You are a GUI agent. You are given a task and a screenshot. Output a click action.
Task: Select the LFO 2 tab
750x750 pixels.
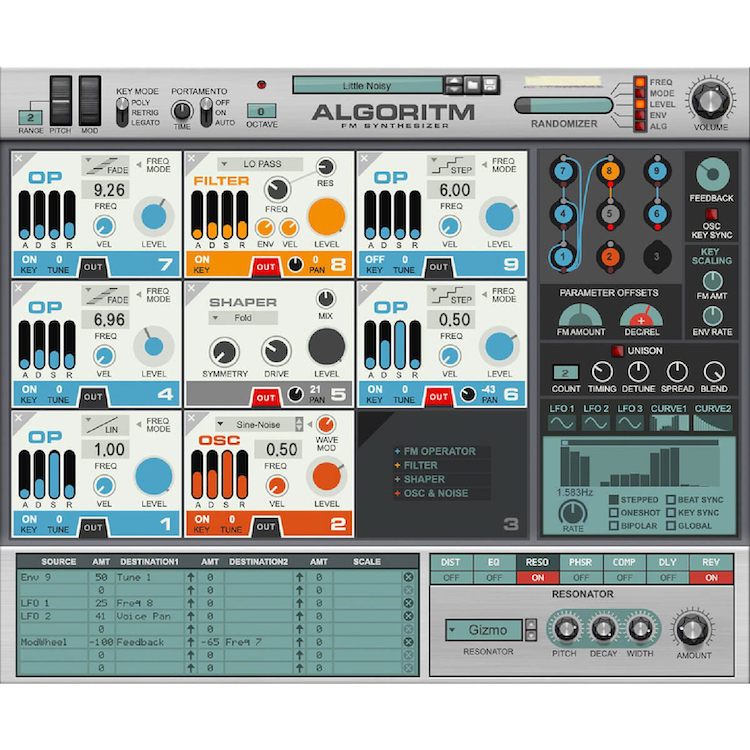click(596, 417)
